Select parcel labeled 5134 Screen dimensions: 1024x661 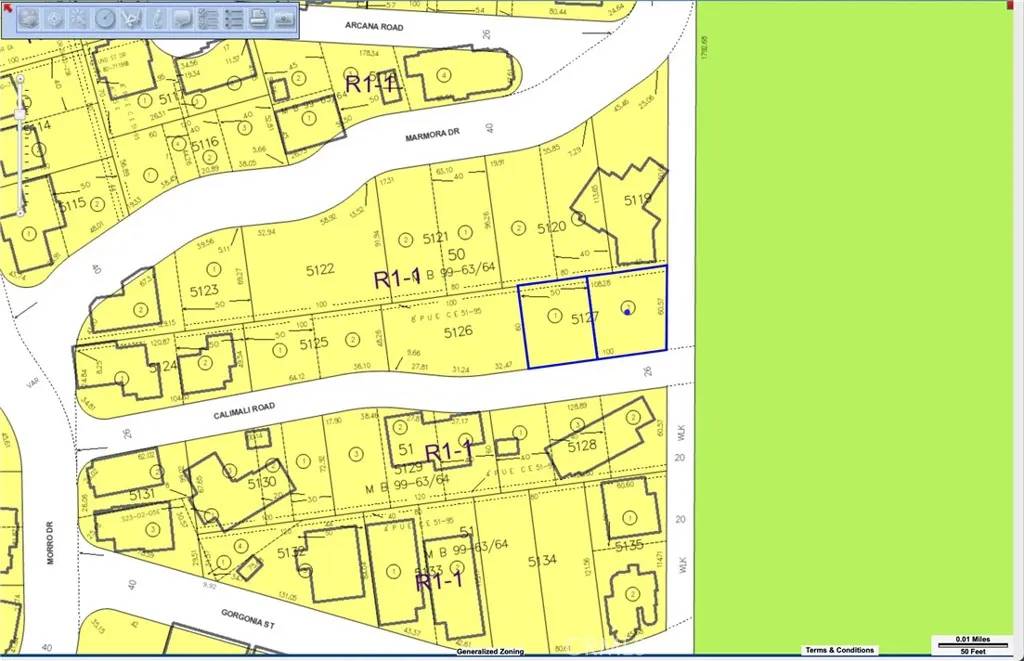[x=542, y=560]
